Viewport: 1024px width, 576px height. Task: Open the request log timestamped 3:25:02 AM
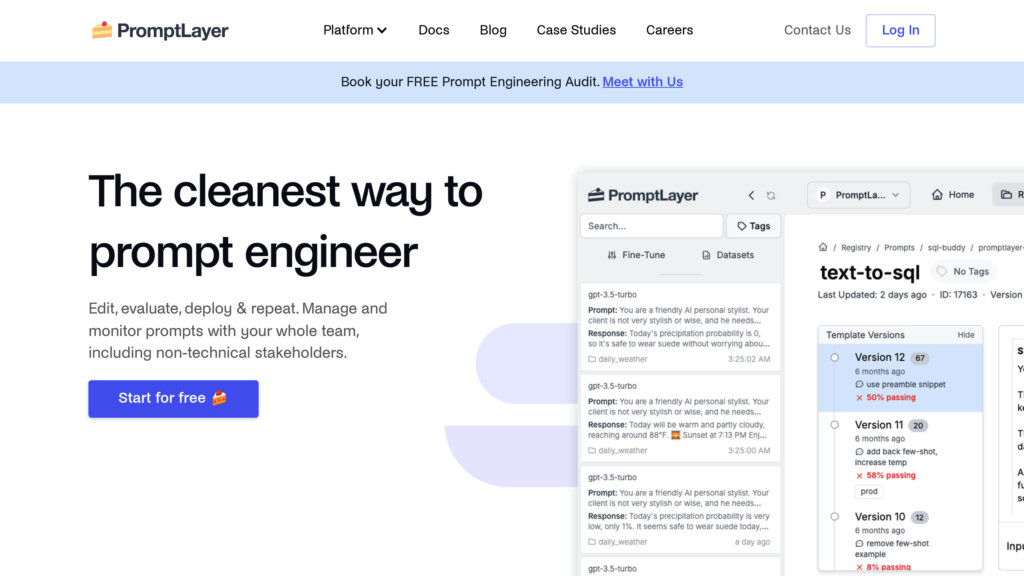(680, 327)
